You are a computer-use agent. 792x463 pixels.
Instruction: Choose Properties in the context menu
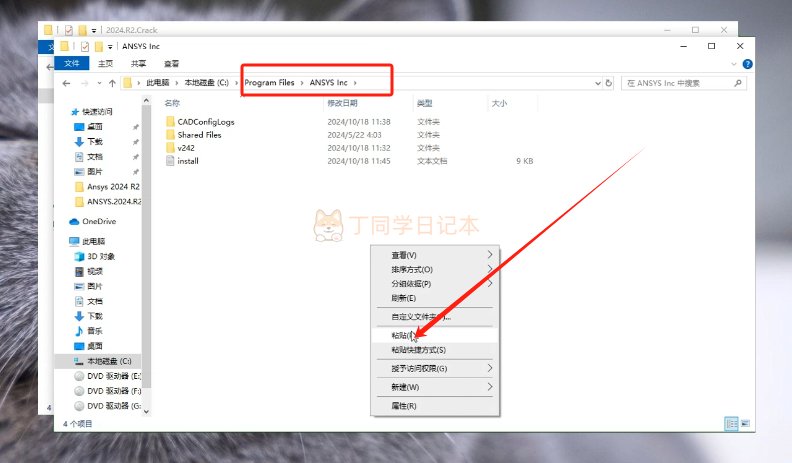point(435,405)
